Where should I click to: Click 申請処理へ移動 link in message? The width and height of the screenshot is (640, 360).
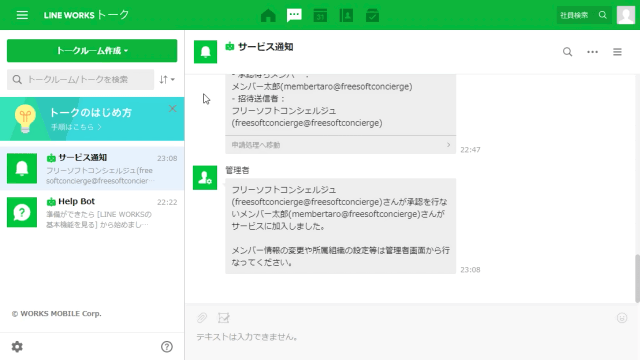(340, 145)
